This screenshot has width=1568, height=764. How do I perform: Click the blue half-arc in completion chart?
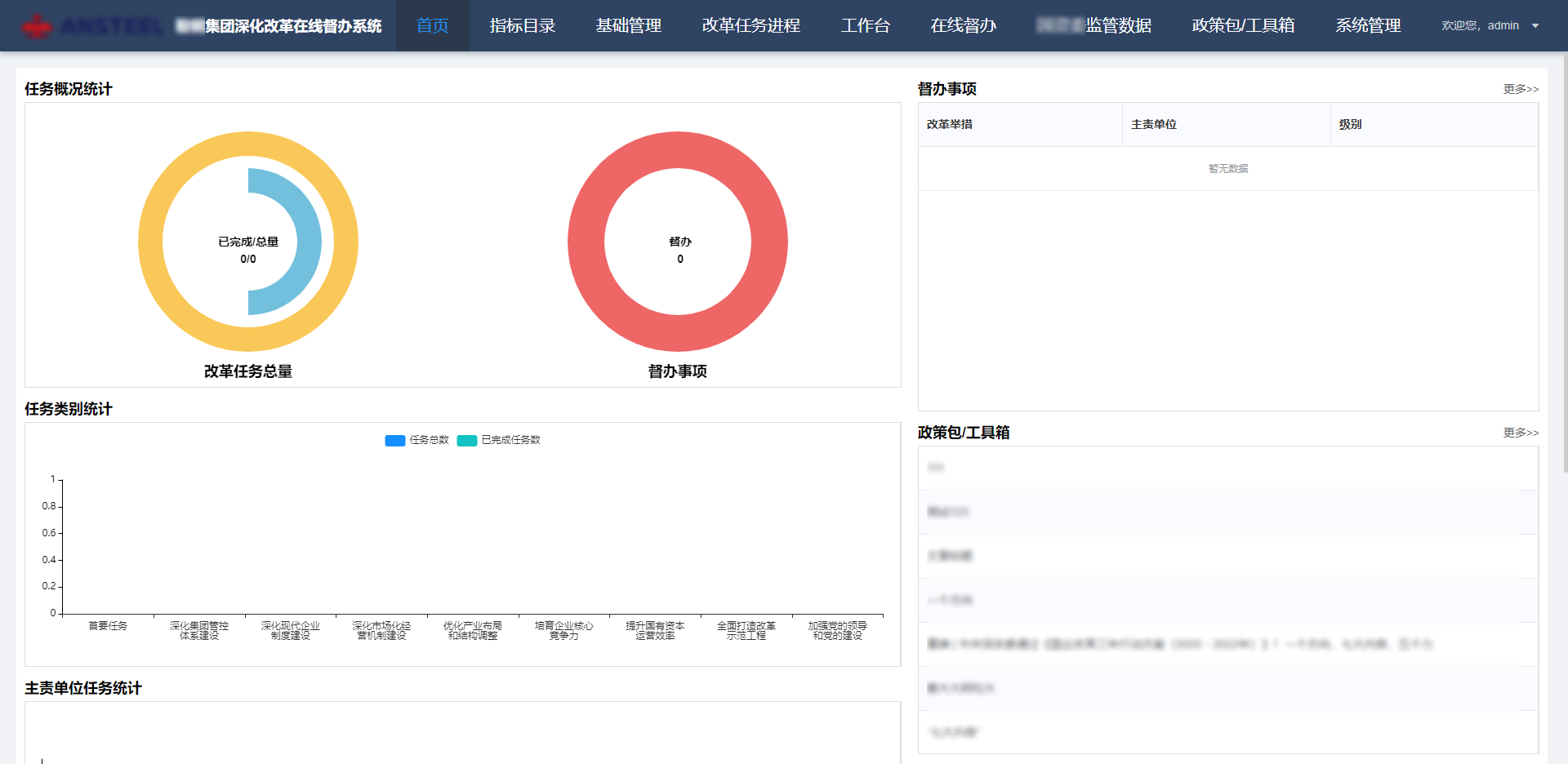coord(306,242)
